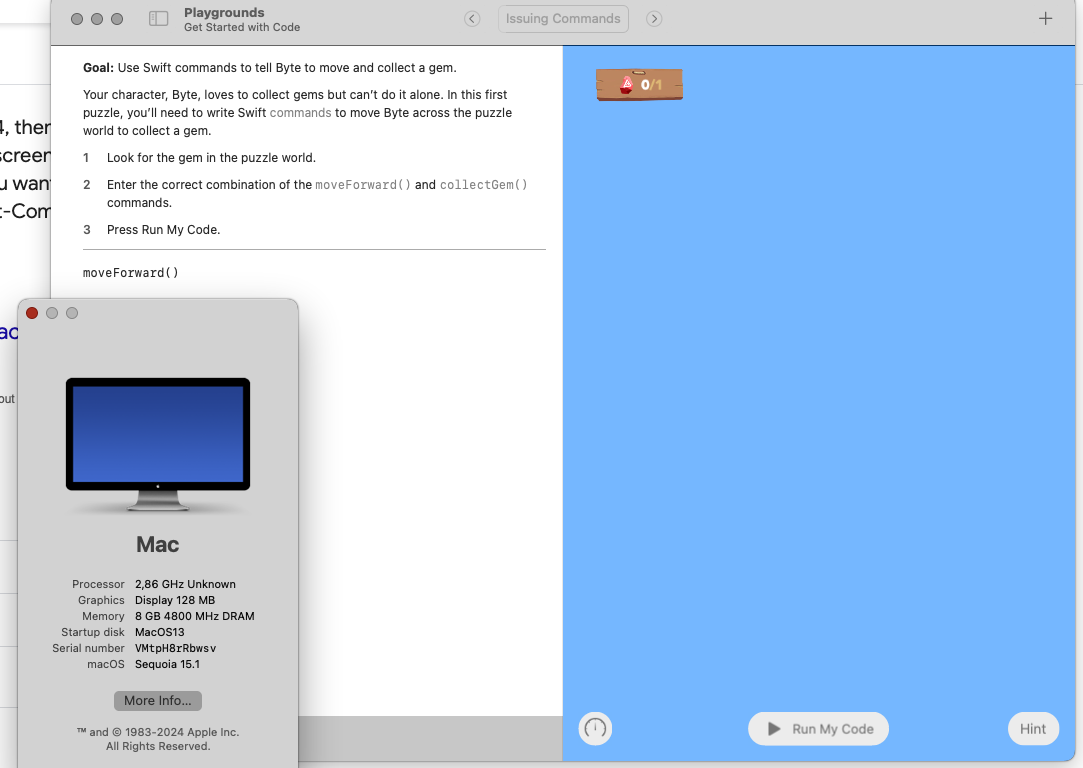Open the Issuing Commands page selector

coord(563,19)
